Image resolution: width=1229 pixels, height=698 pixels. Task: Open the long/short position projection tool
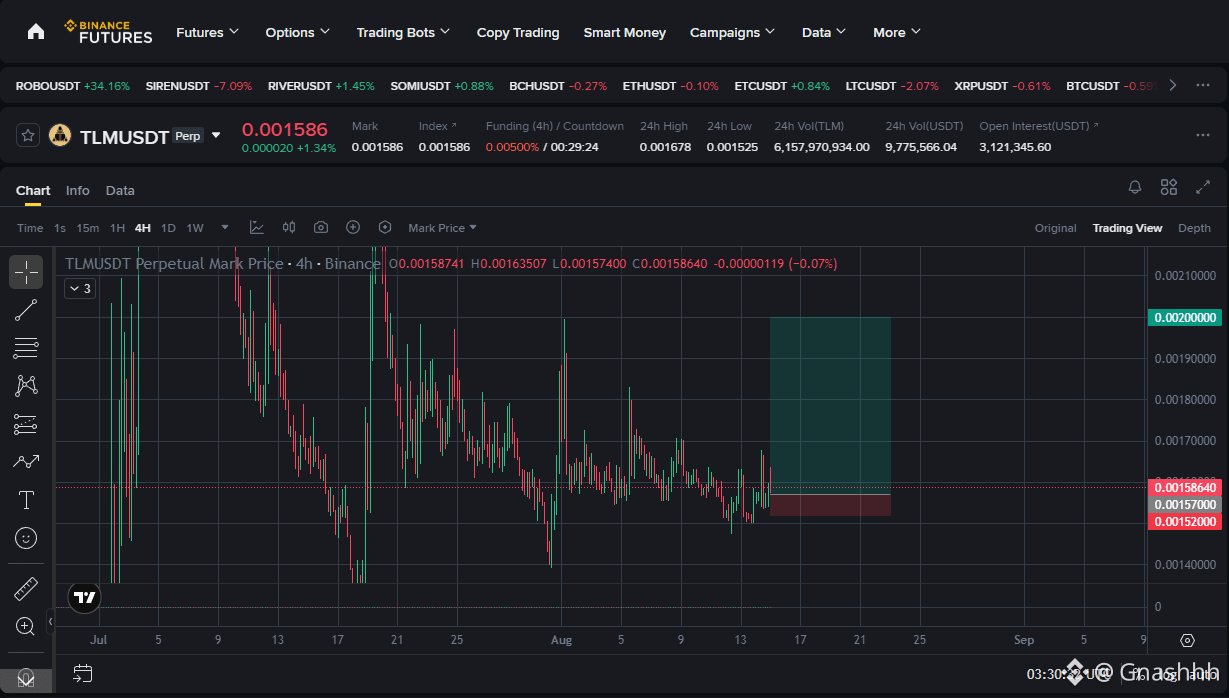coord(26,424)
